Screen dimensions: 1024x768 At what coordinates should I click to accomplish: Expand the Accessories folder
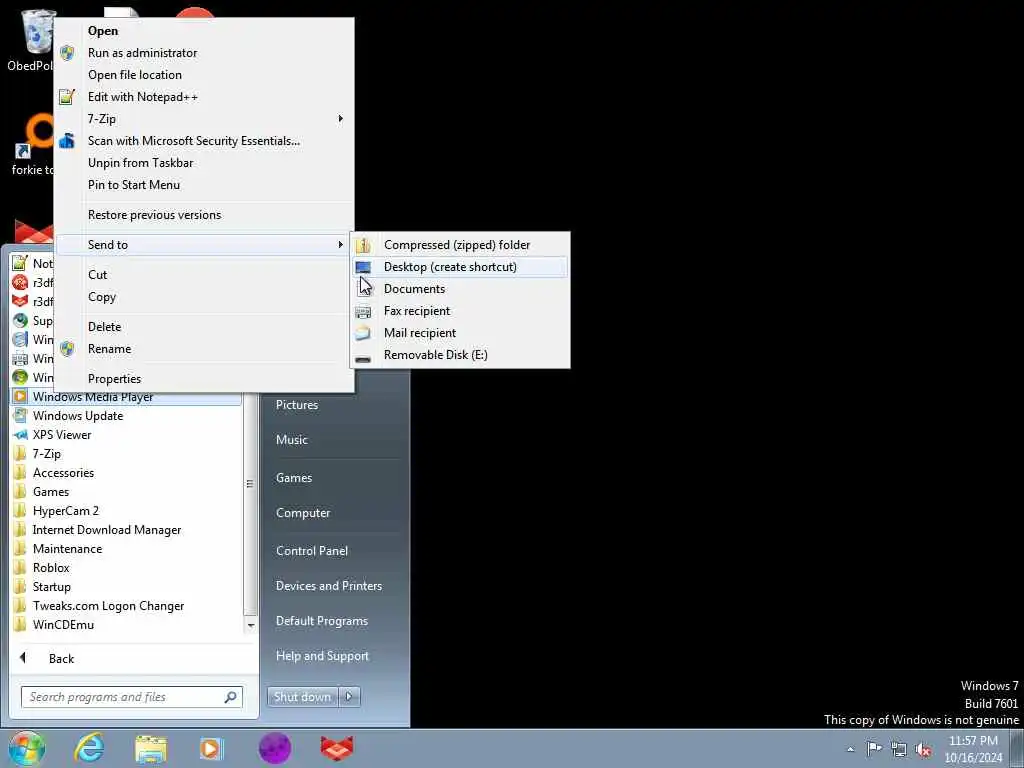tap(127, 473)
